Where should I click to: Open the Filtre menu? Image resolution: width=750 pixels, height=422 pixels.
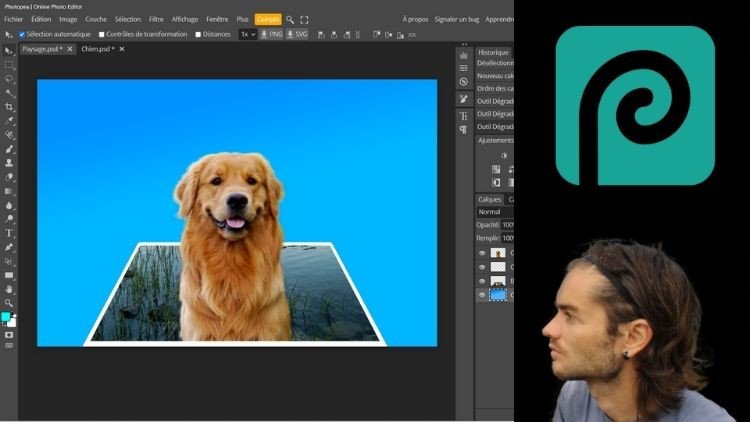pyautogui.click(x=156, y=19)
